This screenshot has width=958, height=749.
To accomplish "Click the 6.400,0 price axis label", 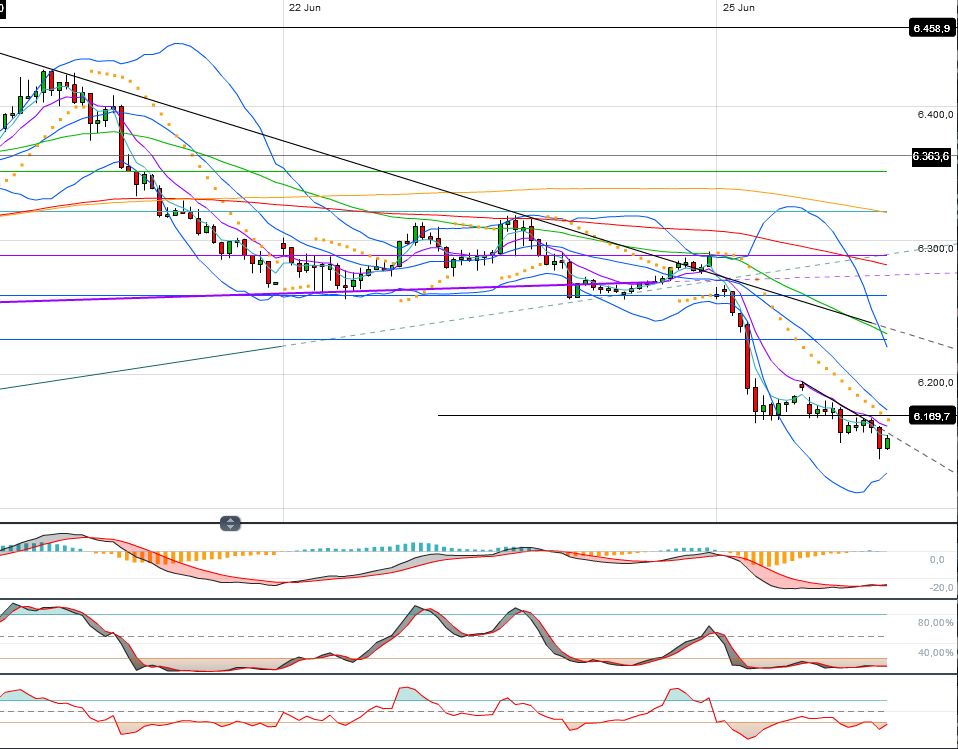I will (935, 114).
